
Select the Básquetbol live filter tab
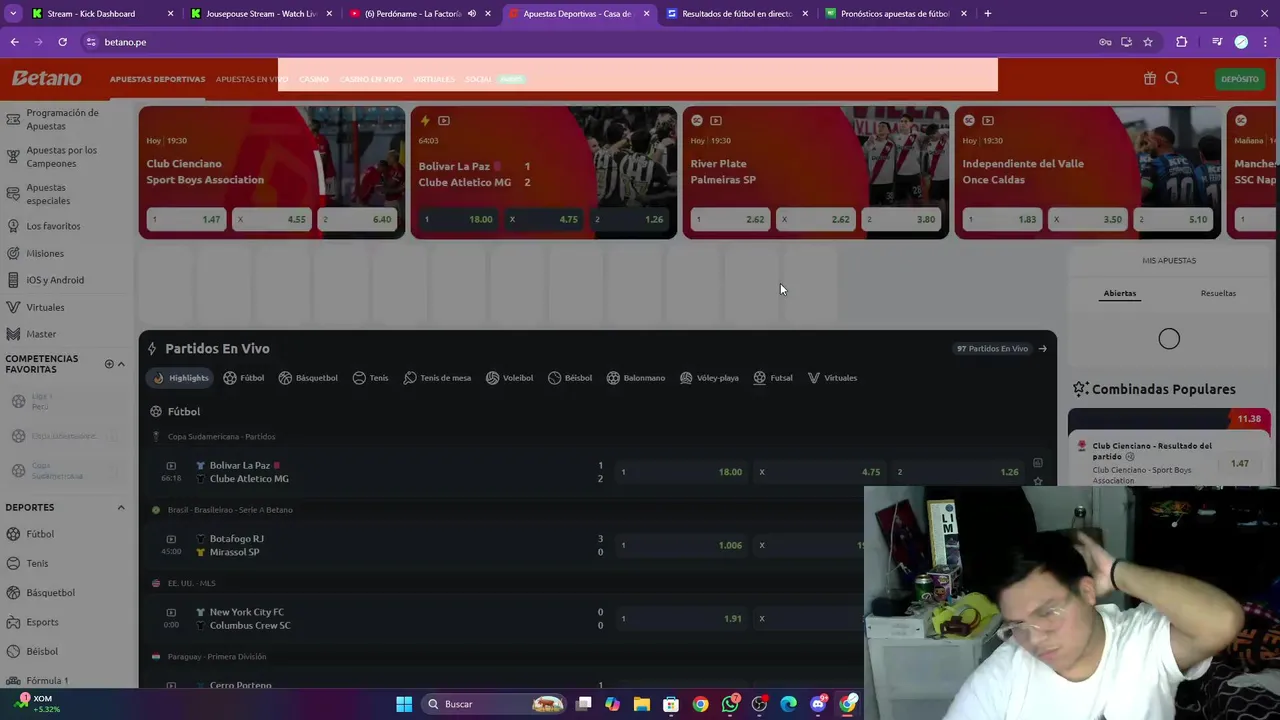coord(308,378)
